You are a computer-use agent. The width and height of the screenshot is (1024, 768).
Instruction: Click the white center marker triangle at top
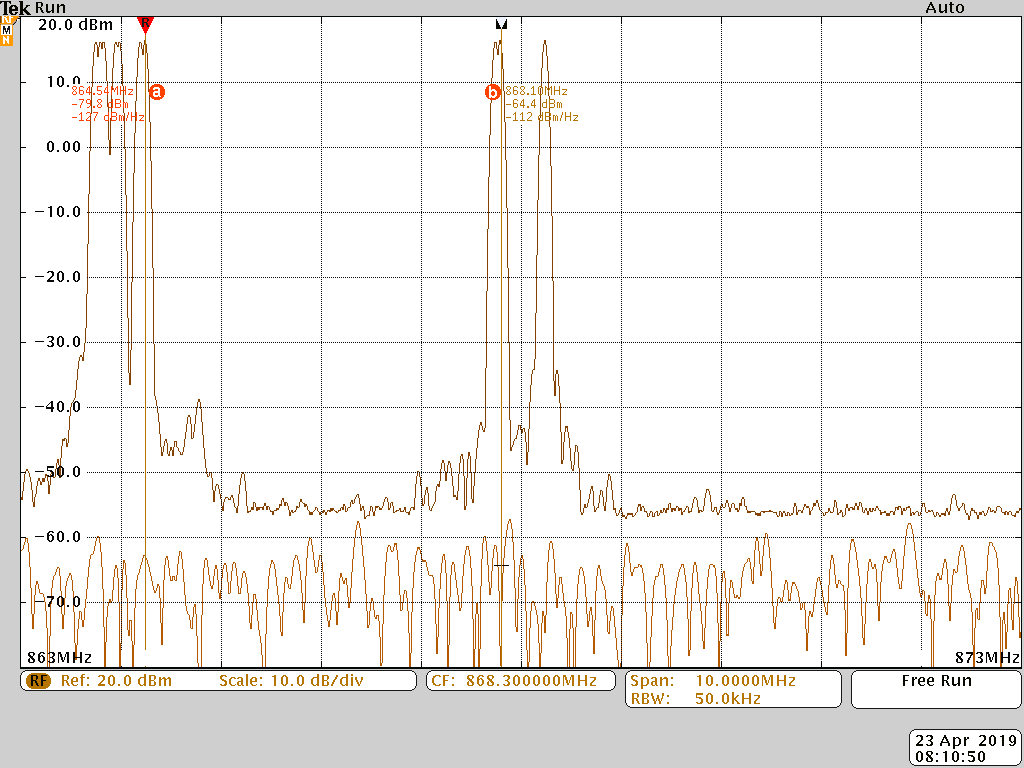501,24
